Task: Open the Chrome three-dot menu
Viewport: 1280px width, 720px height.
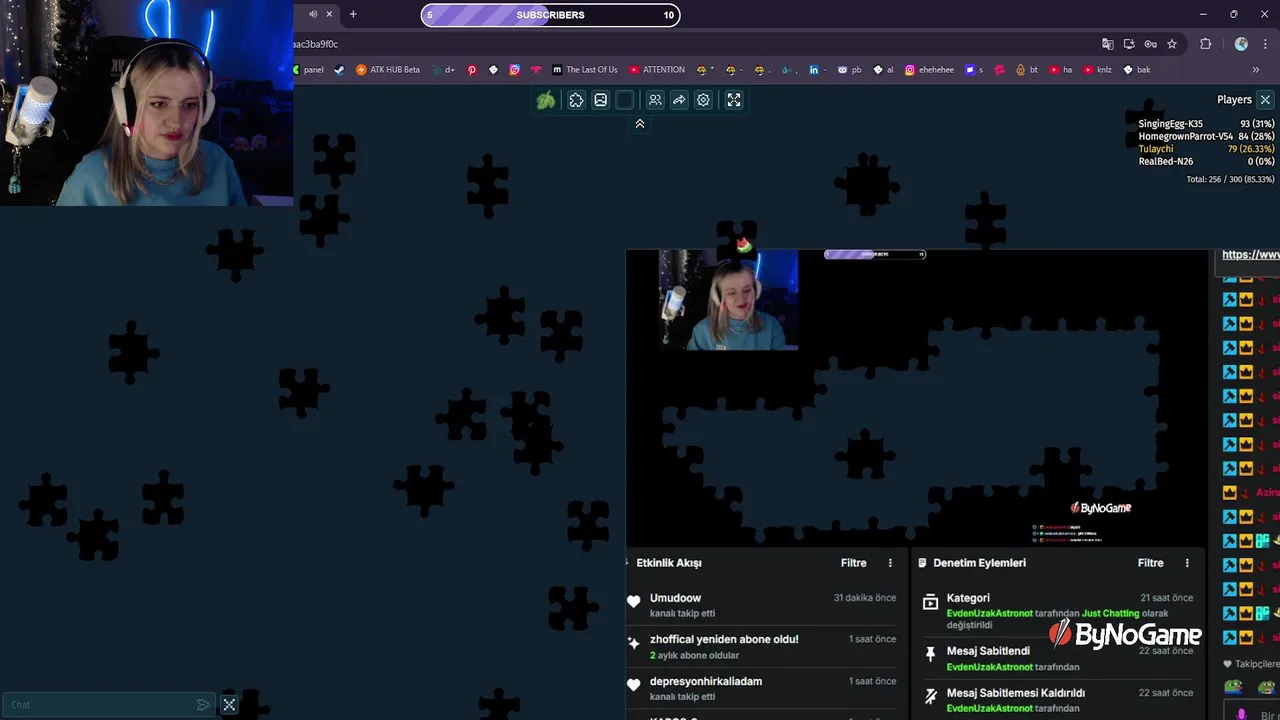Action: click(1266, 44)
